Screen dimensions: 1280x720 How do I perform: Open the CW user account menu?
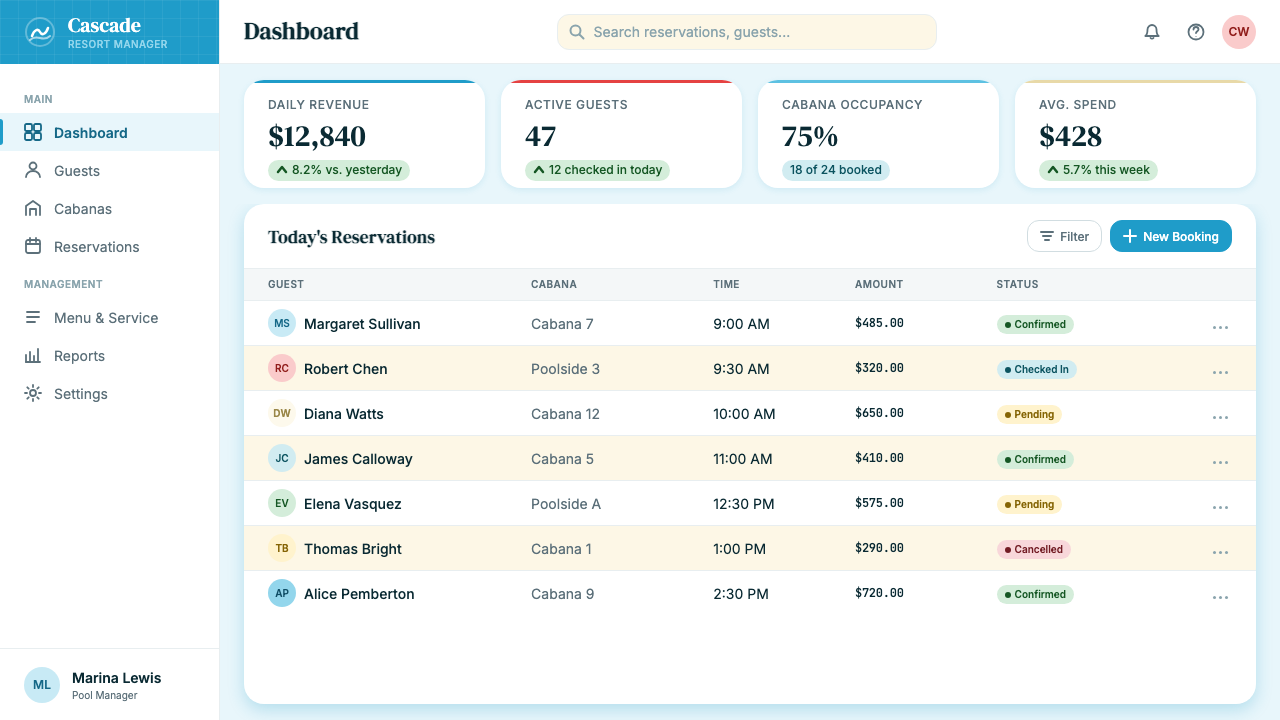coord(1239,32)
